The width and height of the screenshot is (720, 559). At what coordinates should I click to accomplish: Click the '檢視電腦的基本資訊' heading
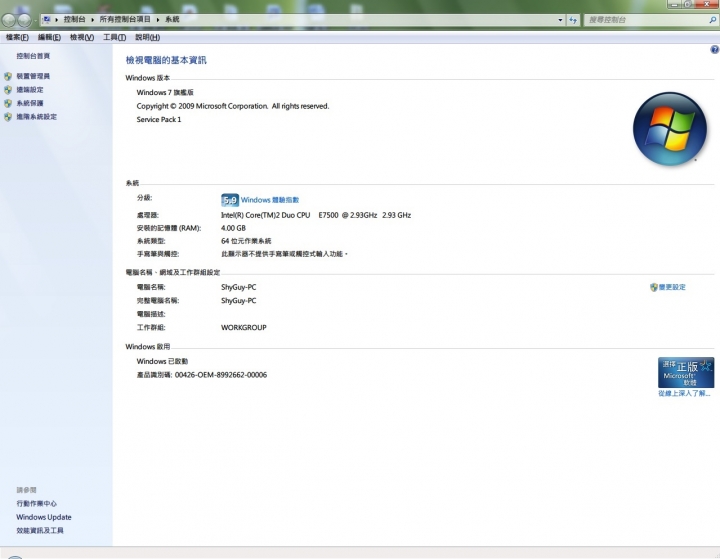166,60
